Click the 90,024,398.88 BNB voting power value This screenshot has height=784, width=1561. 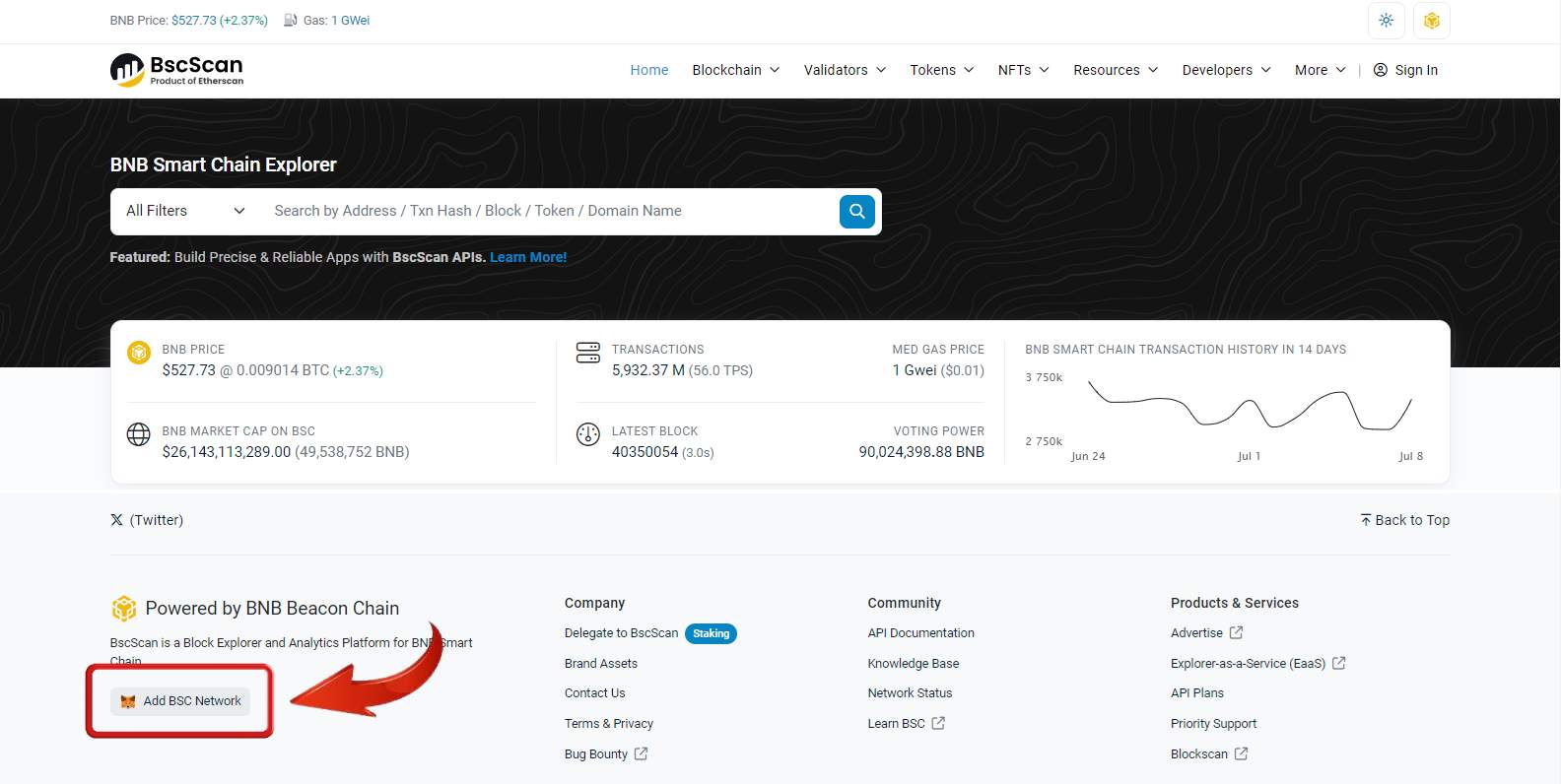point(921,452)
